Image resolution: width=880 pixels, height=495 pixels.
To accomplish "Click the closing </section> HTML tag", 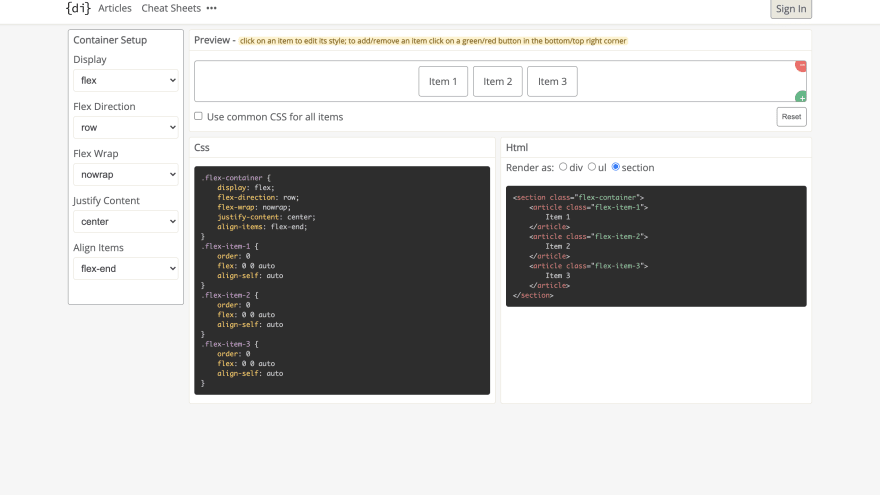I will coord(533,295).
